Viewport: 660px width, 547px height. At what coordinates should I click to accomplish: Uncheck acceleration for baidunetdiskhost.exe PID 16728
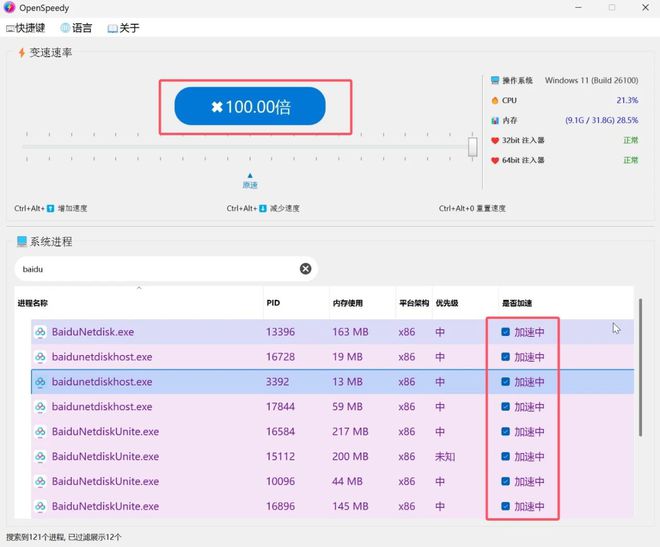(506, 357)
